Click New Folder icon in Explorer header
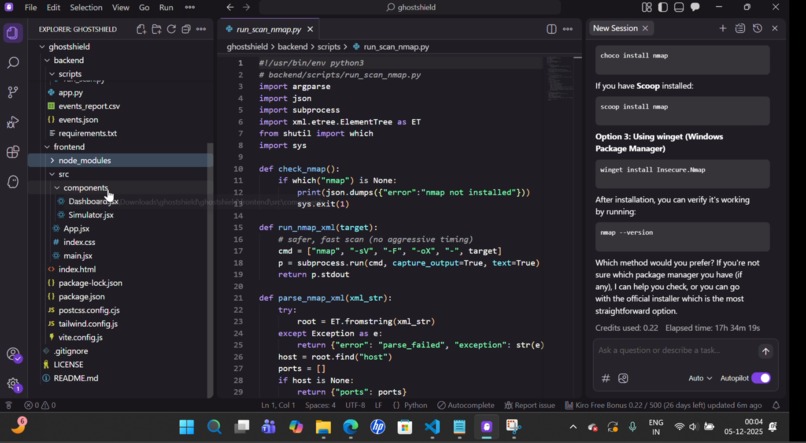The height and width of the screenshot is (443, 806). (x=156, y=29)
